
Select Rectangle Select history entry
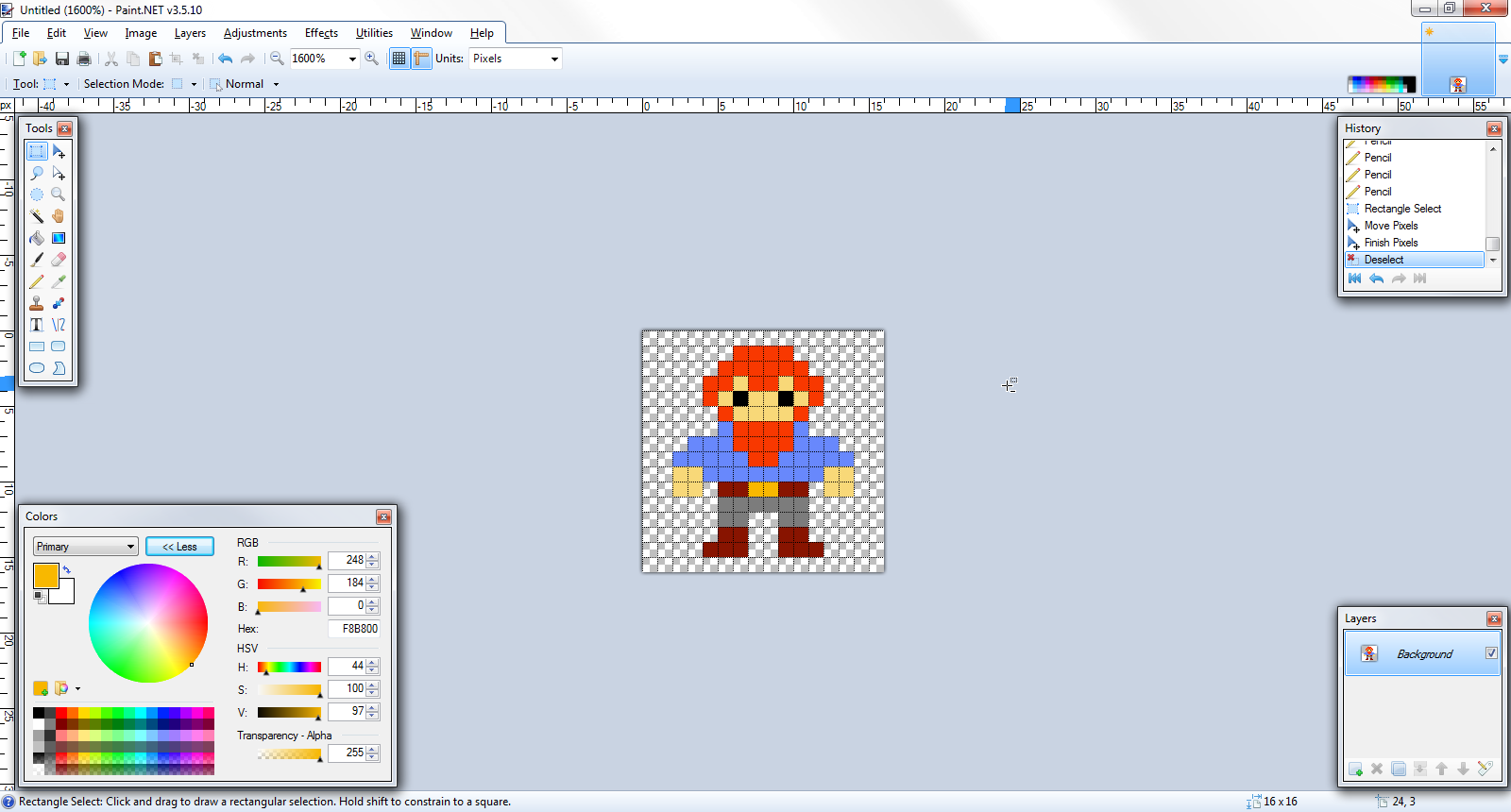1402,209
